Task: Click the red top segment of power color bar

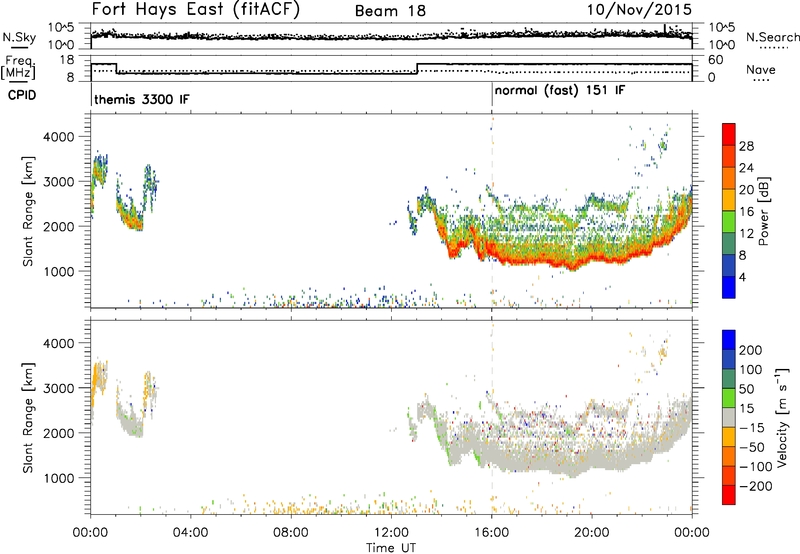Action: (x=729, y=134)
